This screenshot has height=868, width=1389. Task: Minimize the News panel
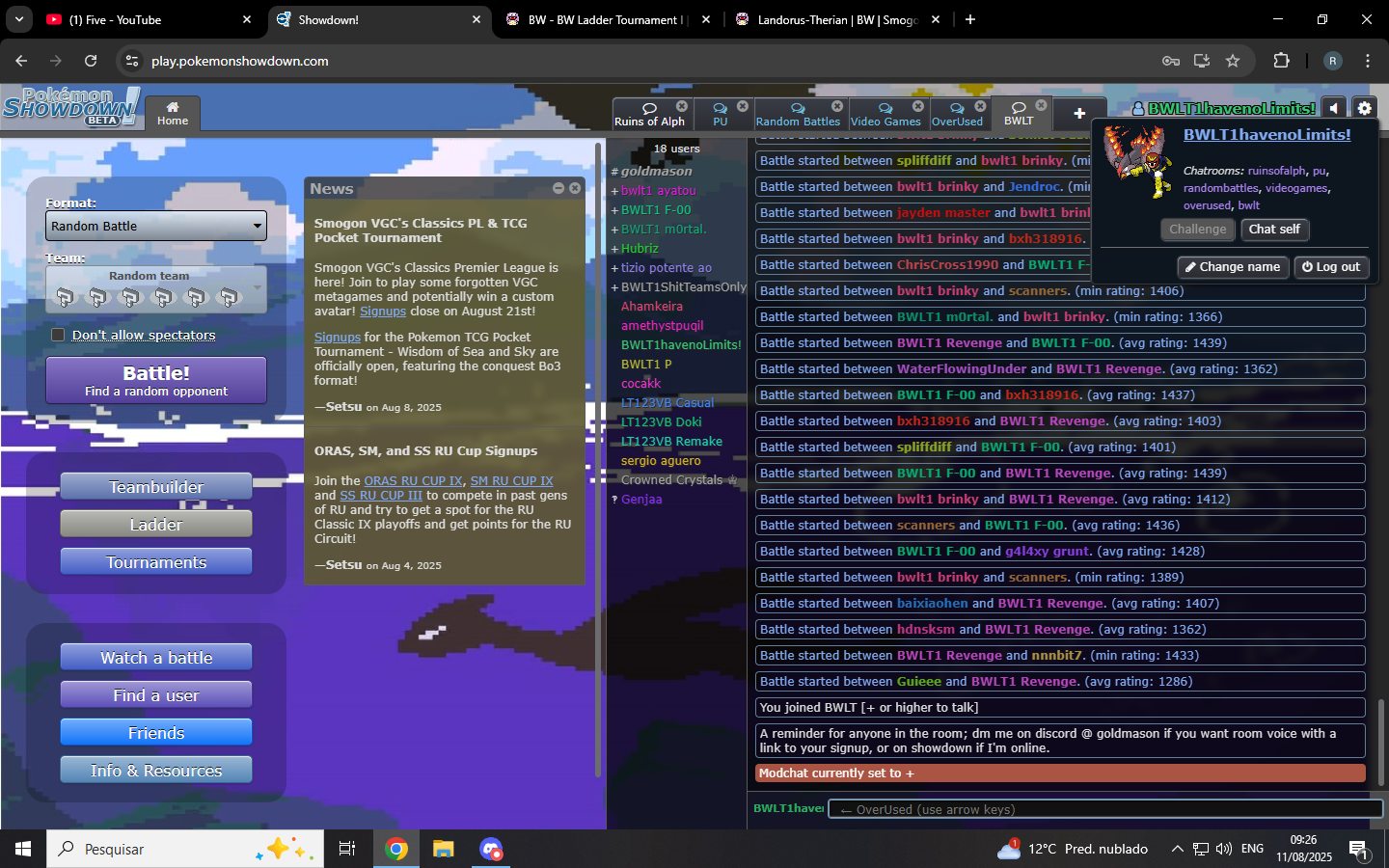pyautogui.click(x=558, y=188)
